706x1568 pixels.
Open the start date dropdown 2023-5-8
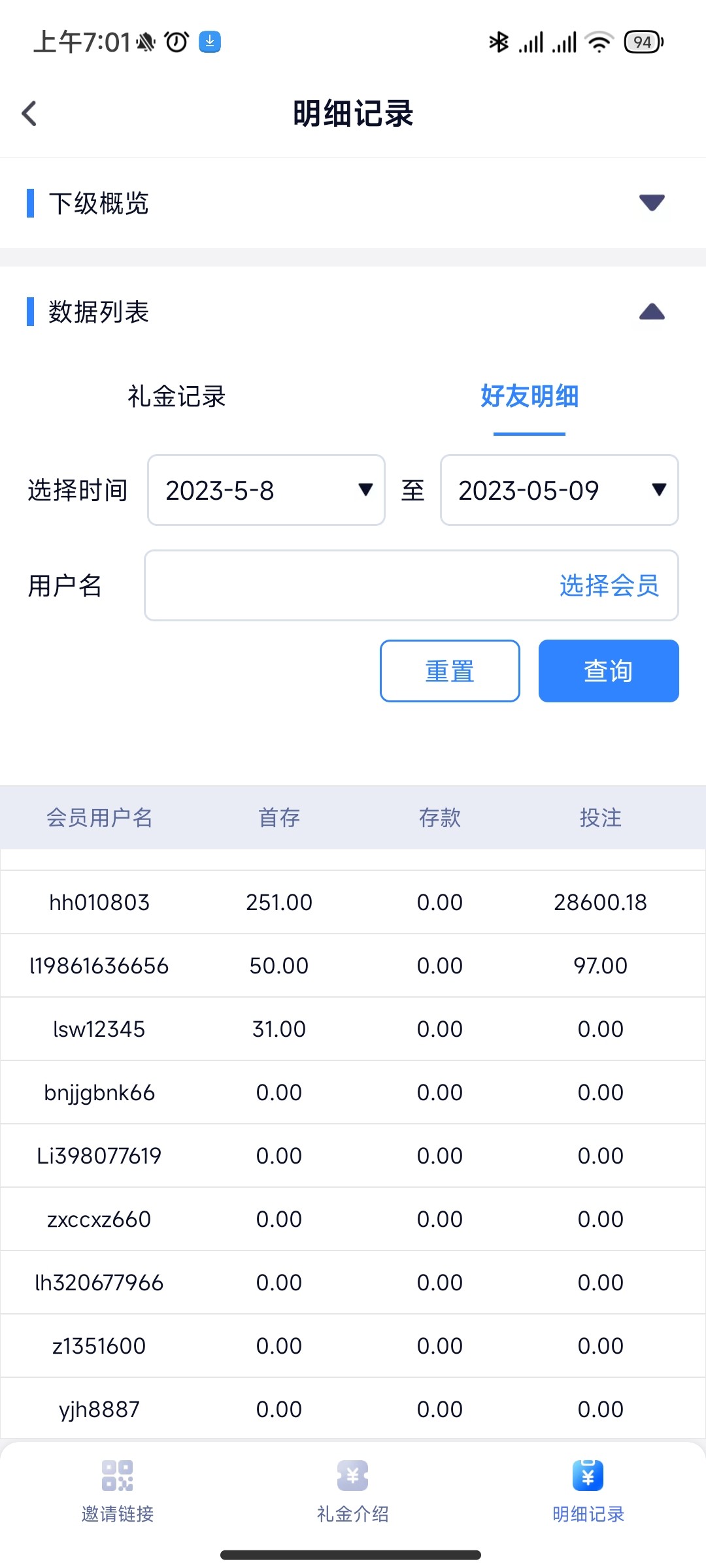(266, 490)
